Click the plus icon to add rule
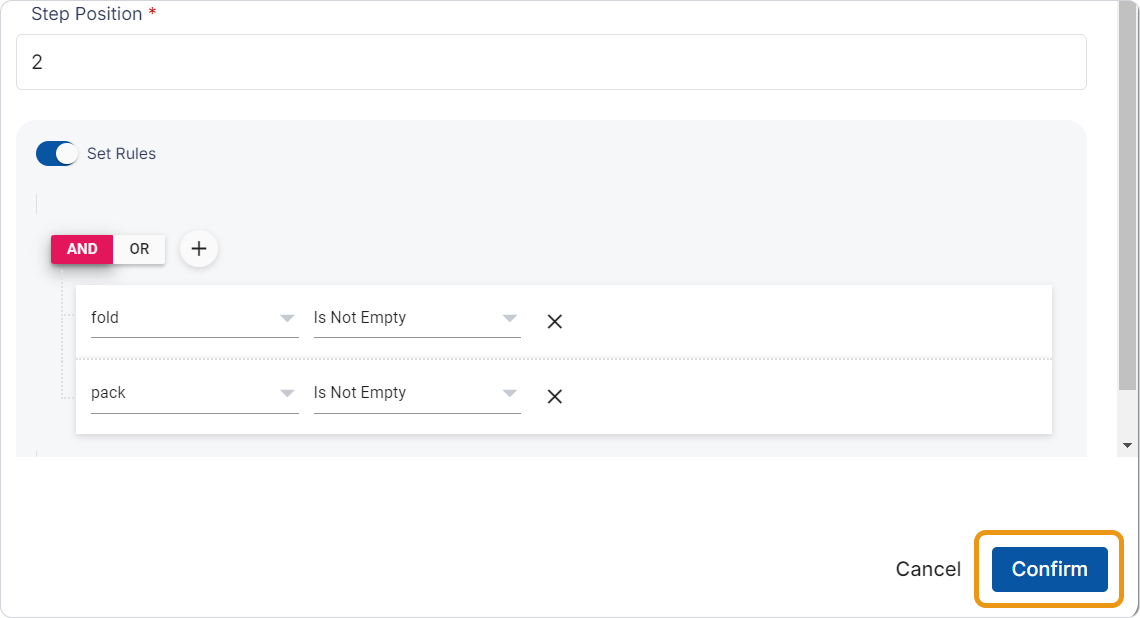 pyautogui.click(x=199, y=249)
